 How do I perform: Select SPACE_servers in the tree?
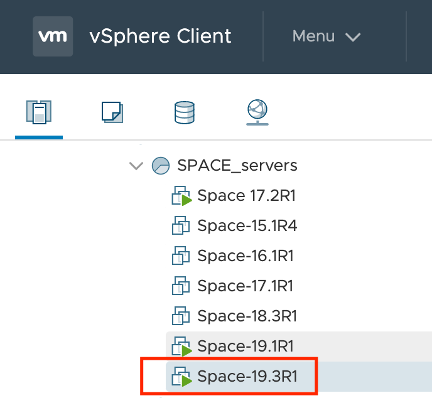tap(237, 166)
